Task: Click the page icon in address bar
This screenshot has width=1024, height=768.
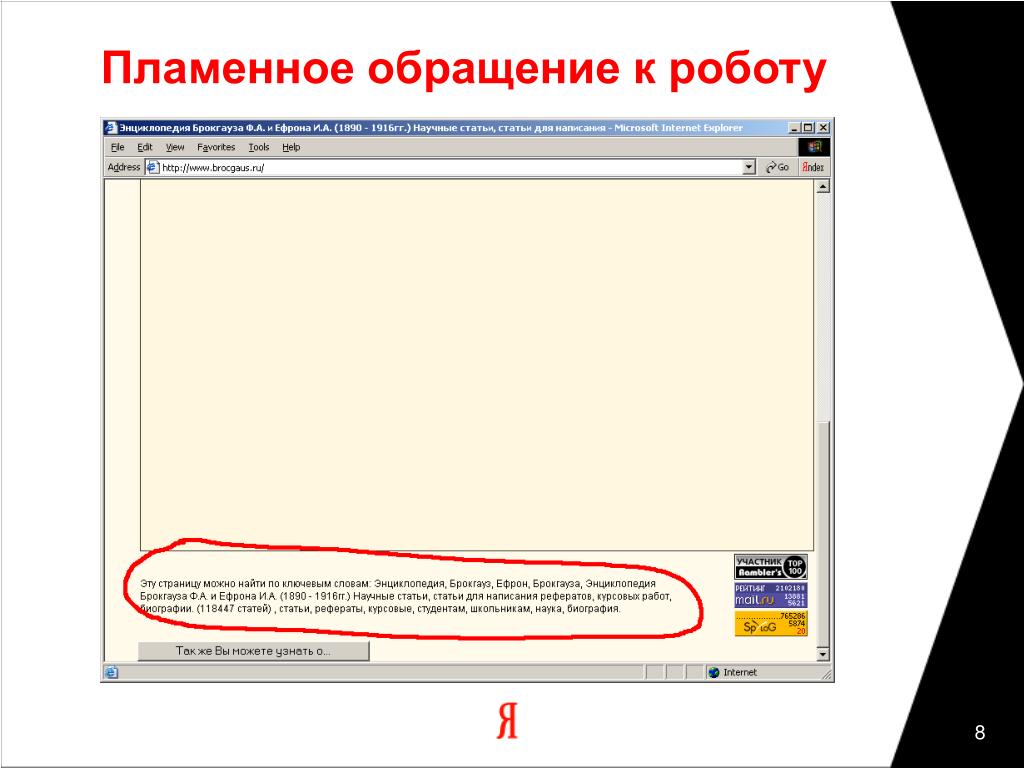Action: point(153,167)
